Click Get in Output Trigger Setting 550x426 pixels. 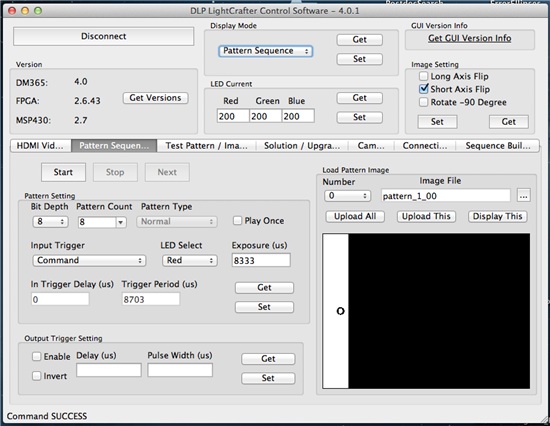click(x=268, y=359)
